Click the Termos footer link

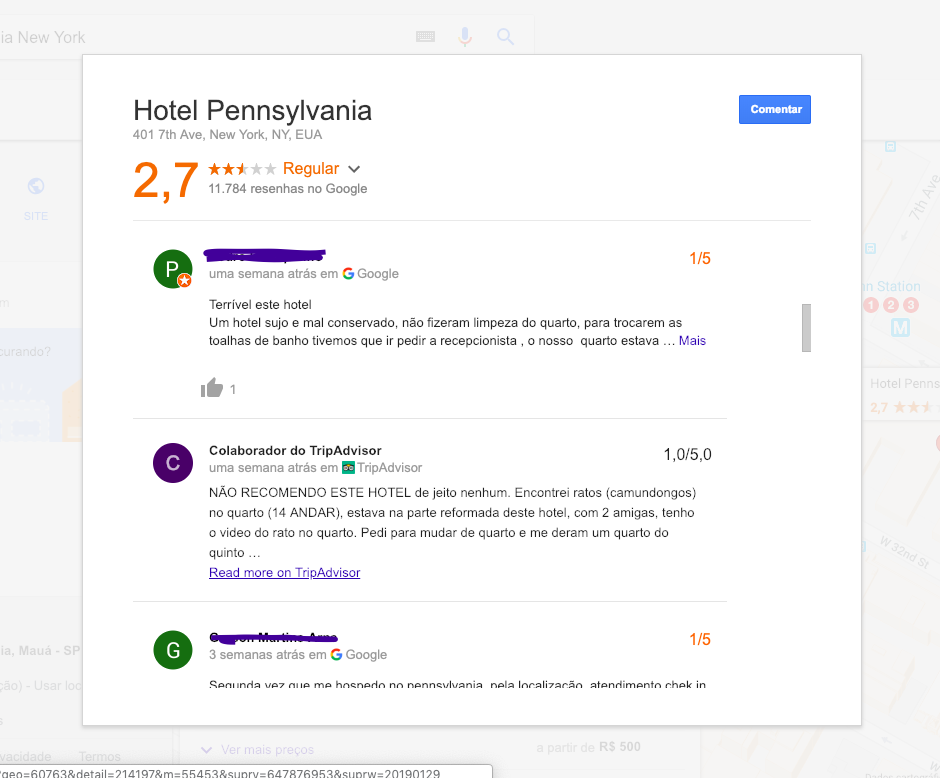100,756
